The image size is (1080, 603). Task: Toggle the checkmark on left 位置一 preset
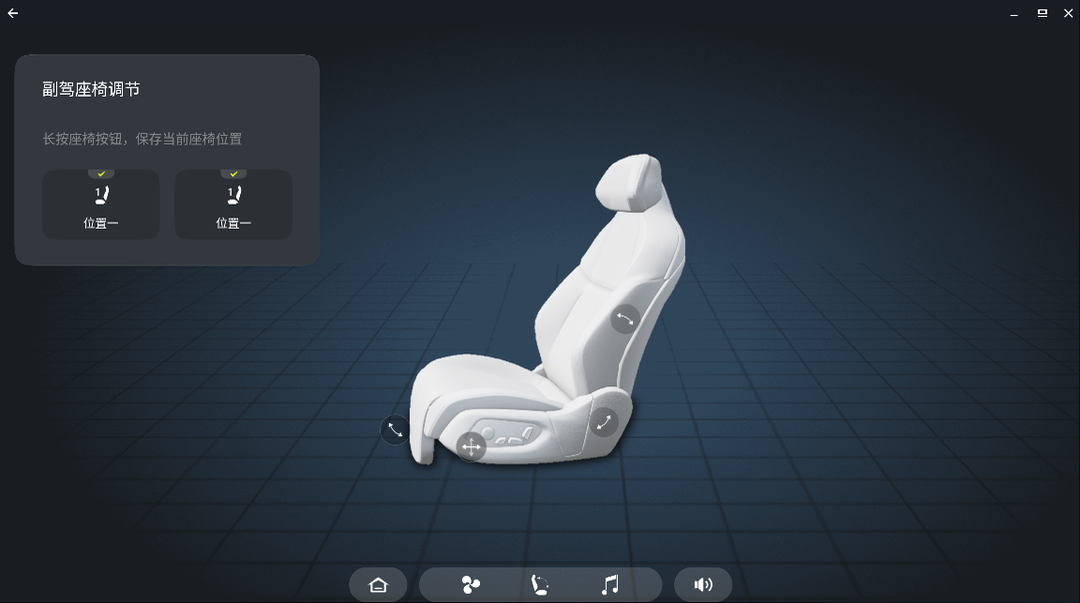coord(101,174)
